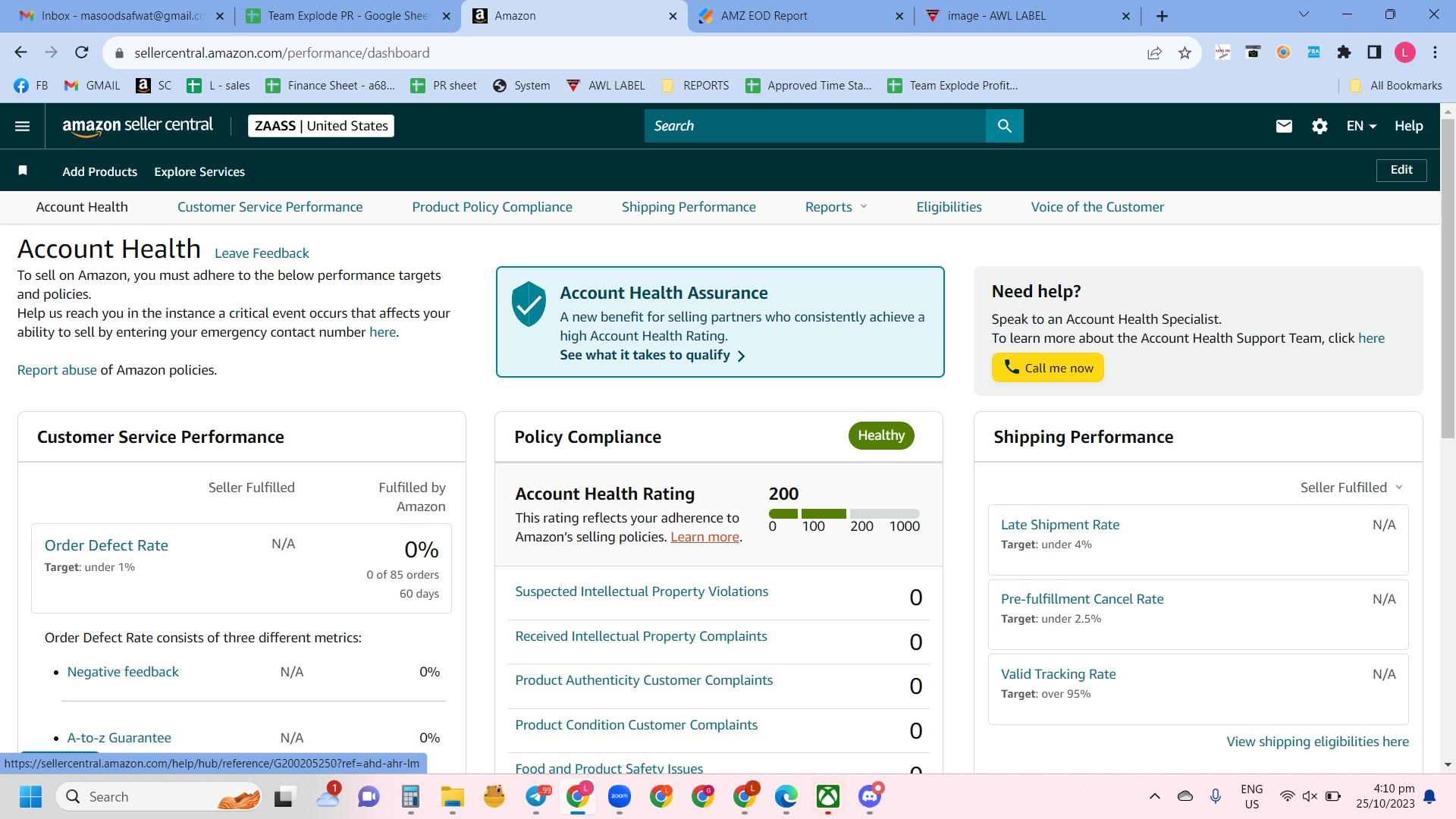1456x819 pixels.
Task: Go back with the browser back arrow
Action: point(20,52)
